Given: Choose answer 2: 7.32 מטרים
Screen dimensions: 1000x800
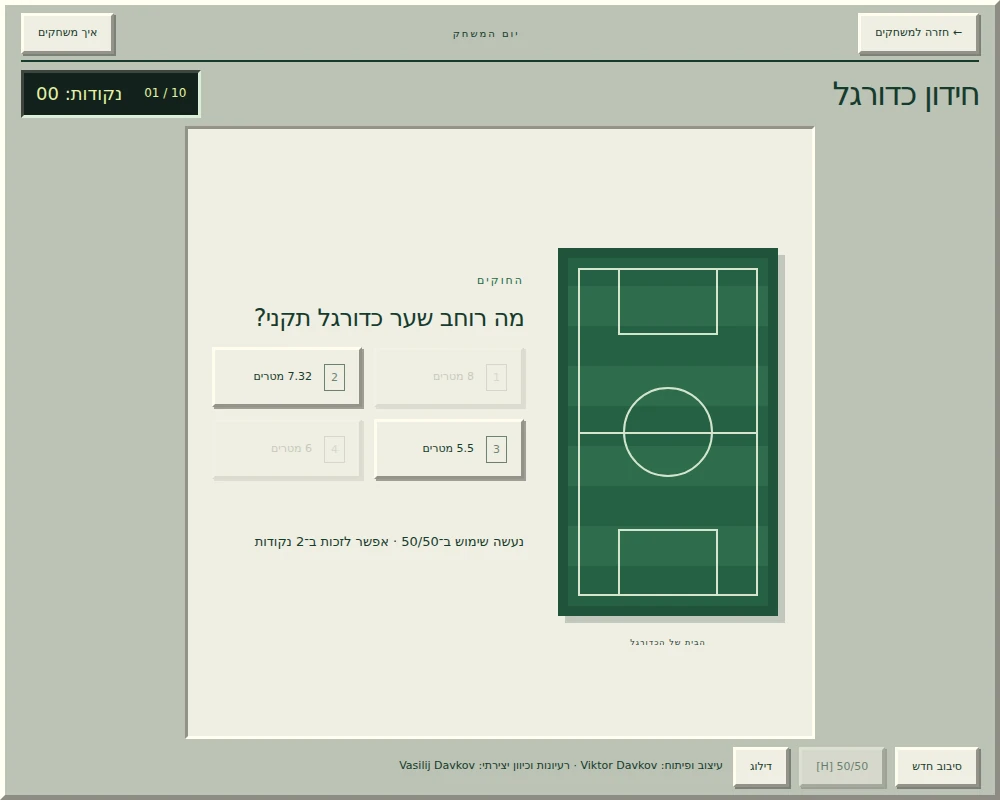Looking at the screenshot, I should click(288, 377).
